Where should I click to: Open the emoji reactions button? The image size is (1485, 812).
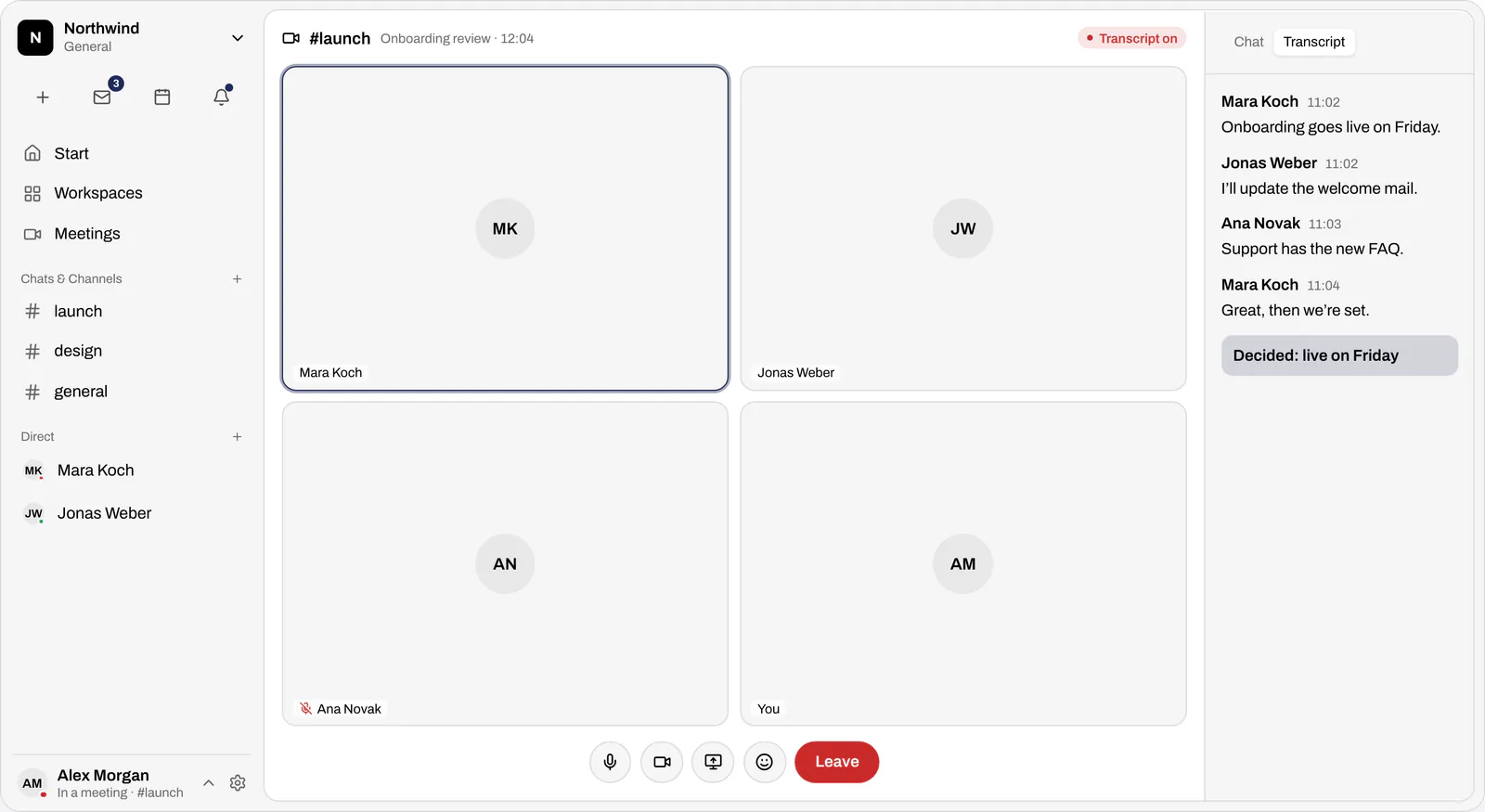pyautogui.click(x=765, y=762)
